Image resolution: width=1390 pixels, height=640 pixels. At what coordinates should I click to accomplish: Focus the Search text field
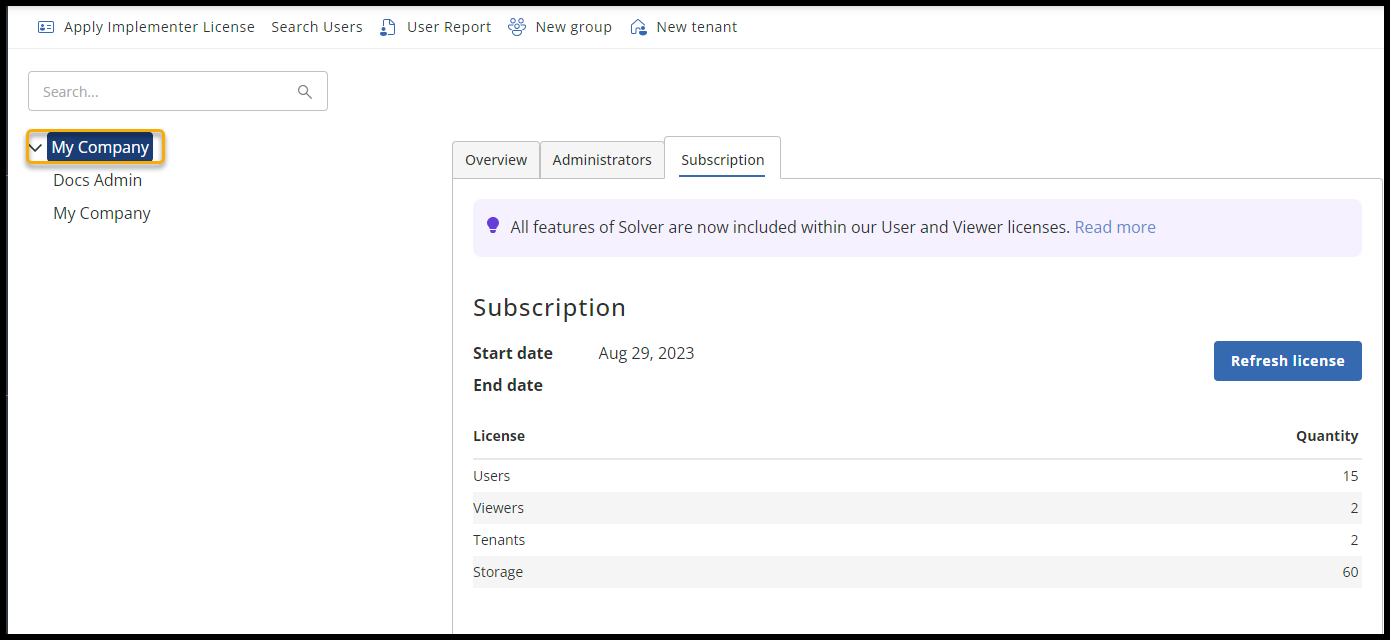tap(165, 92)
